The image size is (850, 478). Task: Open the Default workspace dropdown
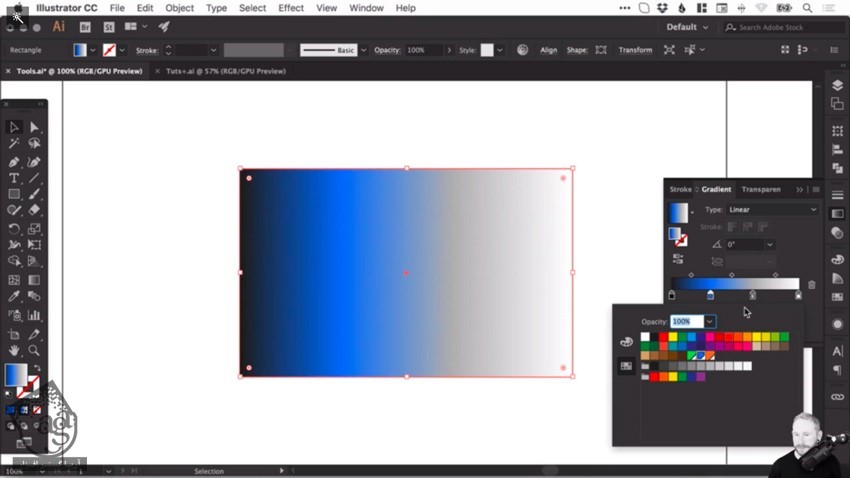click(687, 27)
